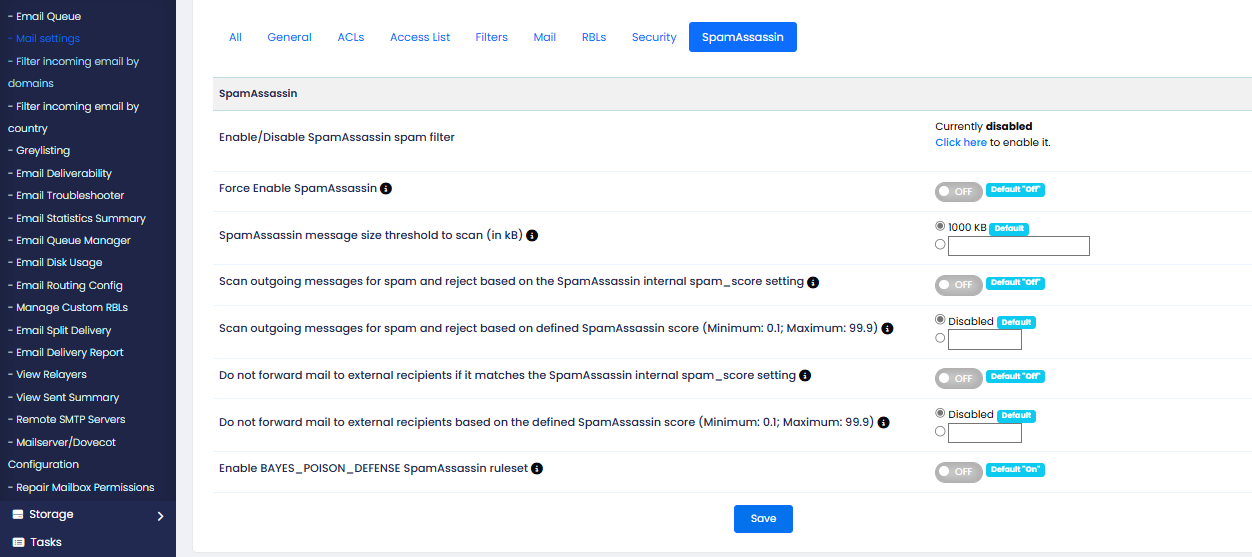Open the Access List tab
Screen dimensions: 1252x557
point(420,37)
